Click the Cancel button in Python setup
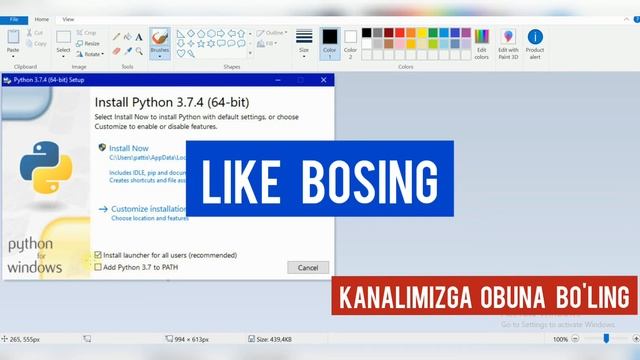 308,268
